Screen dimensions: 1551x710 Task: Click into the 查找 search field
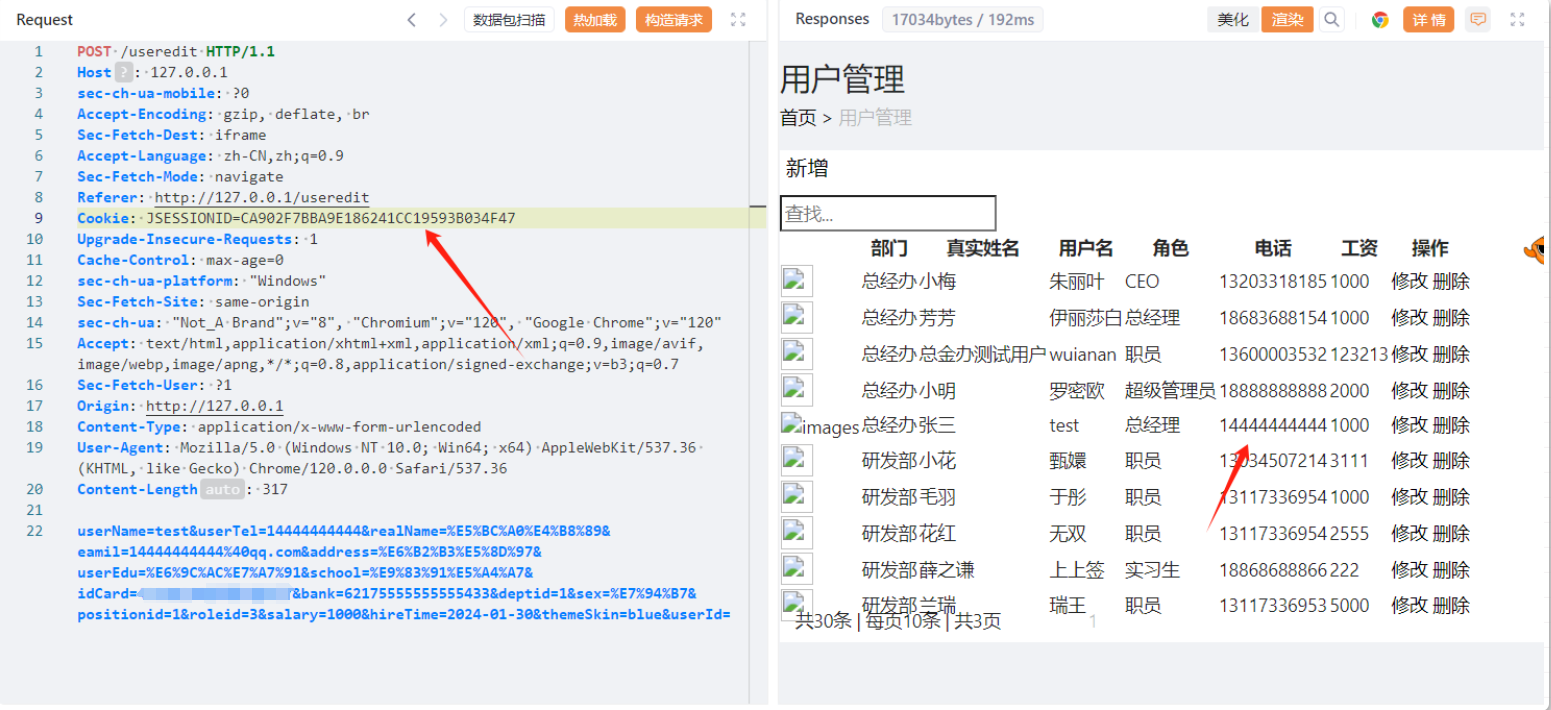(x=888, y=214)
